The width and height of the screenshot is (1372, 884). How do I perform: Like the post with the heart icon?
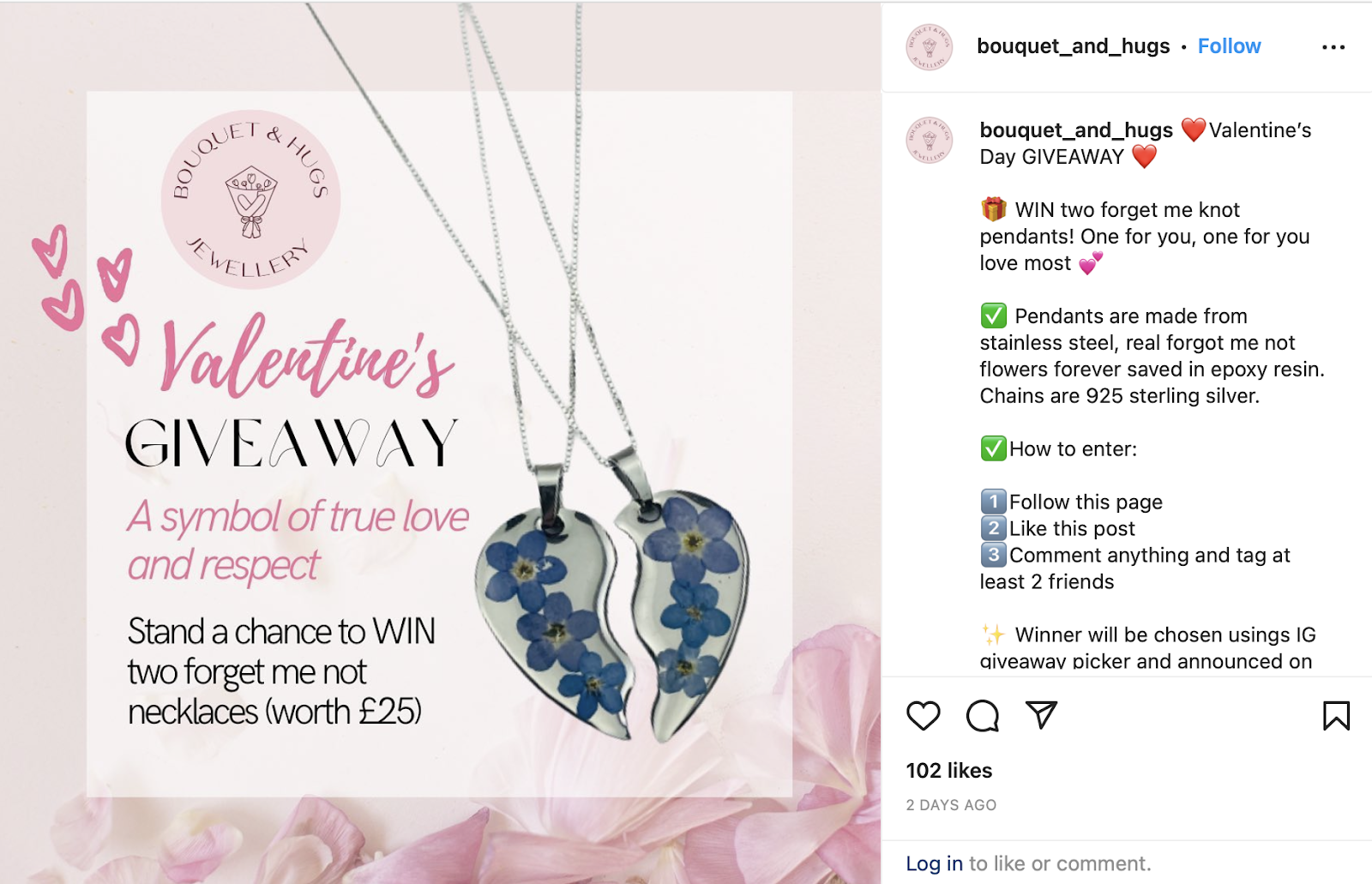[x=923, y=715]
